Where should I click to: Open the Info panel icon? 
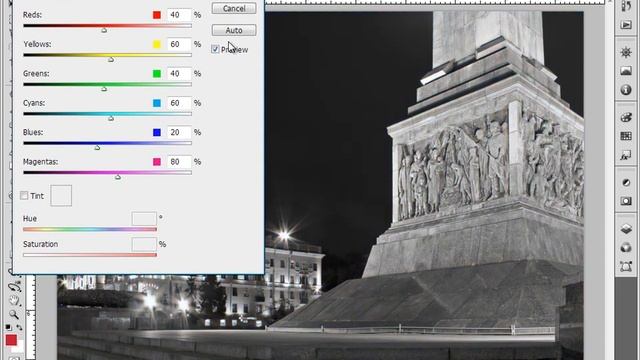pyautogui.click(x=626, y=90)
